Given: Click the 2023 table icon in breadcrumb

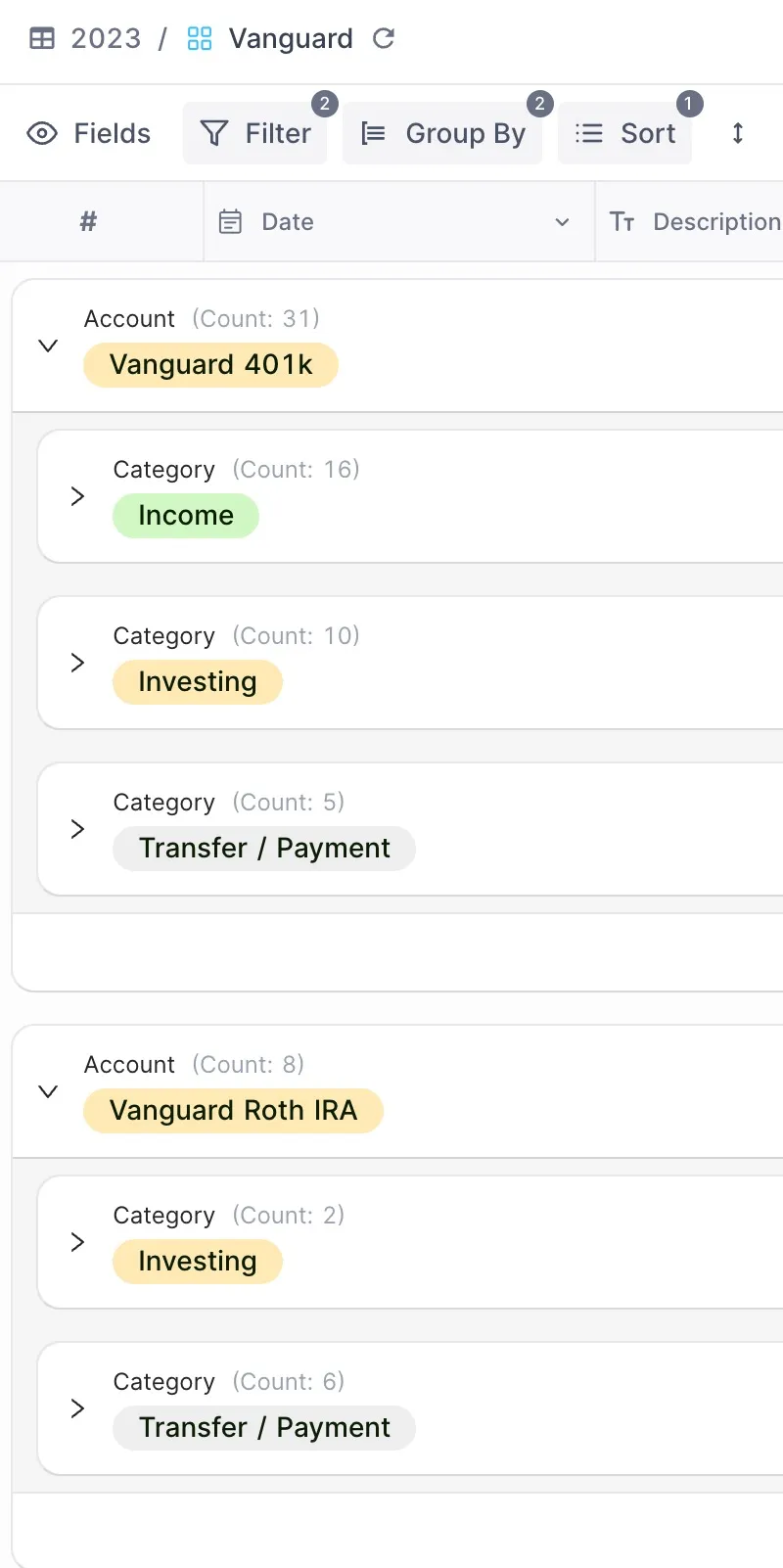Looking at the screenshot, I should coord(42,38).
